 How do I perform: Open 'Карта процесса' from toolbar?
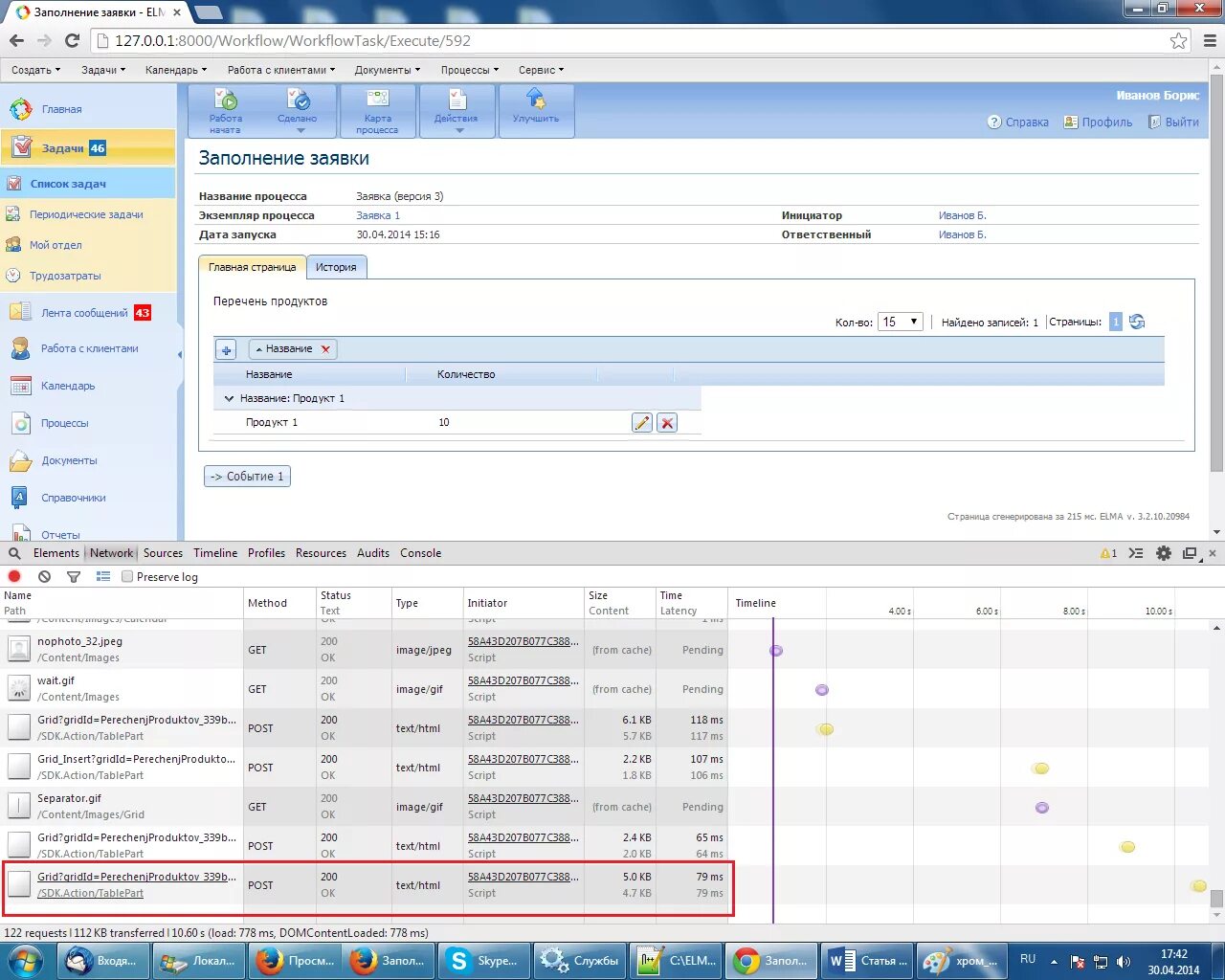(x=377, y=111)
